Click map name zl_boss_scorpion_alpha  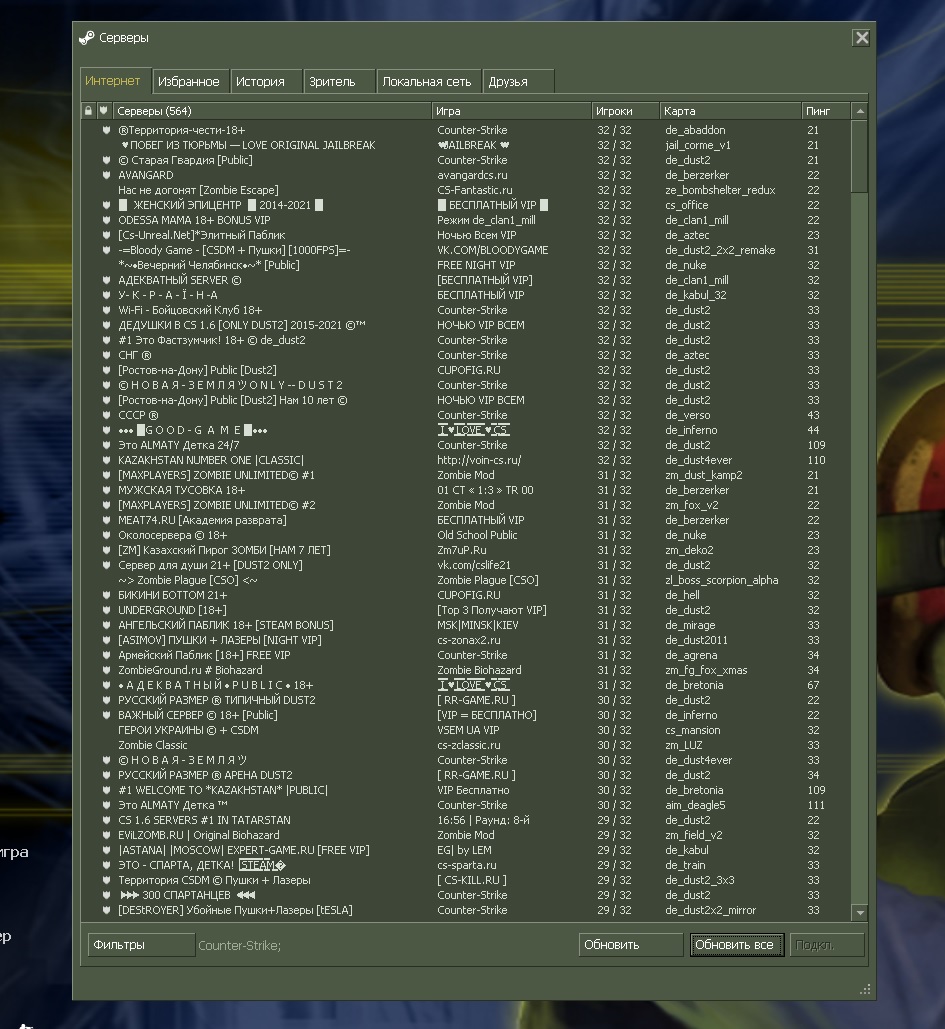coord(722,580)
